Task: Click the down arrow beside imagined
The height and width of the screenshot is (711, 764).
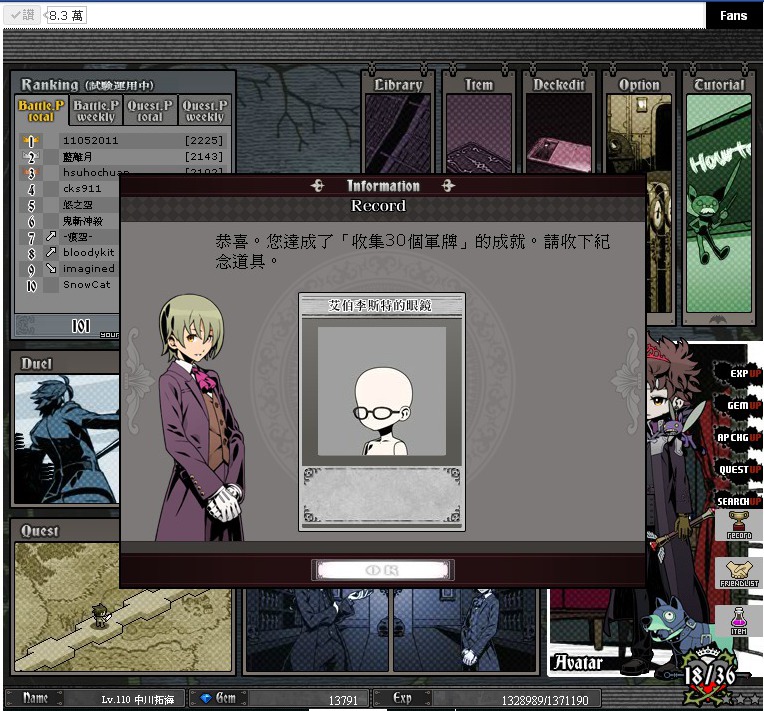Action: pos(51,268)
